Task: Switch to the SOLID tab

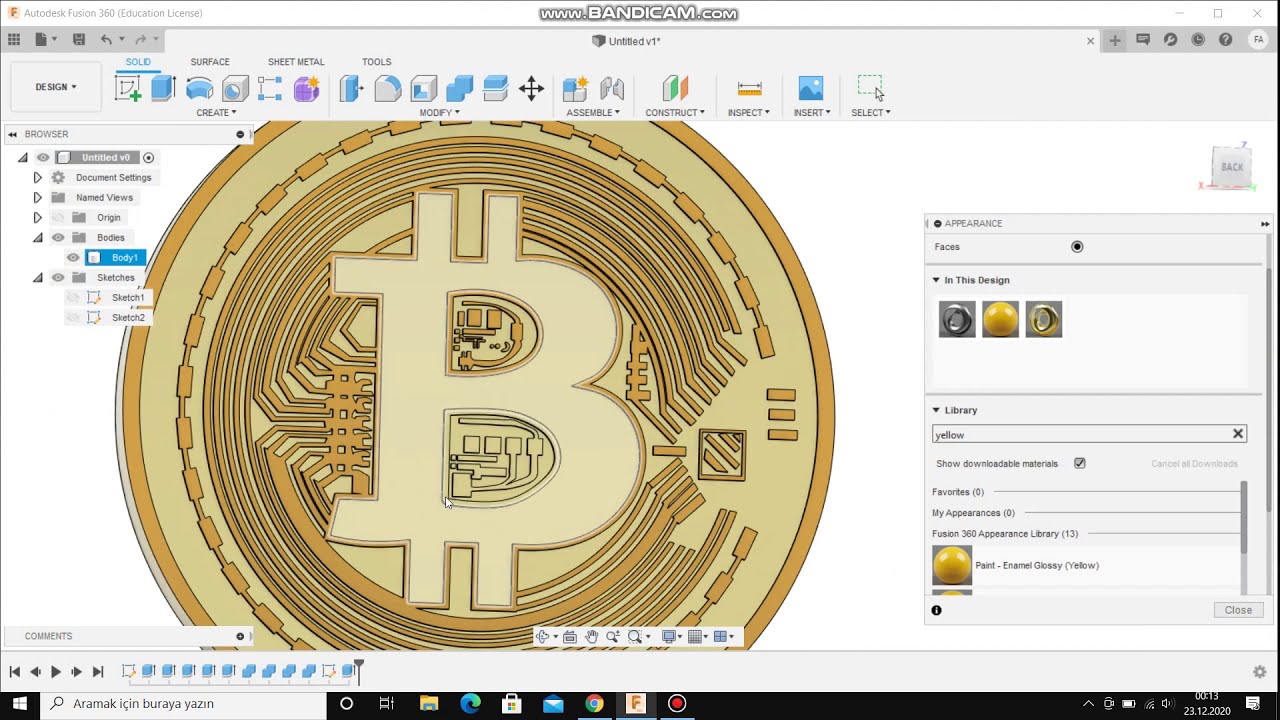Action: coord(138,62)
